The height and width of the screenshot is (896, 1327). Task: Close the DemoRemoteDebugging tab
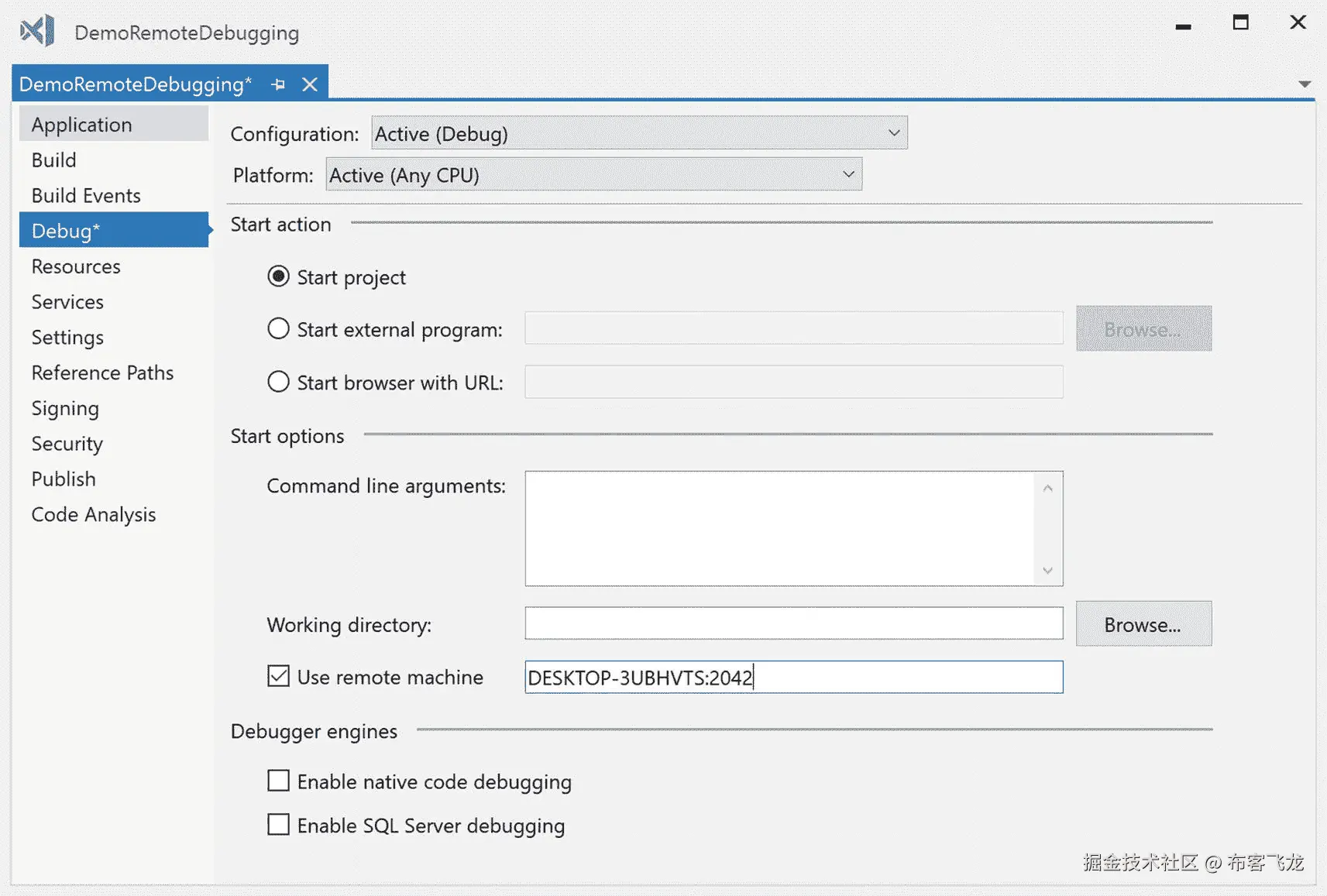click(x=310, y=84)
